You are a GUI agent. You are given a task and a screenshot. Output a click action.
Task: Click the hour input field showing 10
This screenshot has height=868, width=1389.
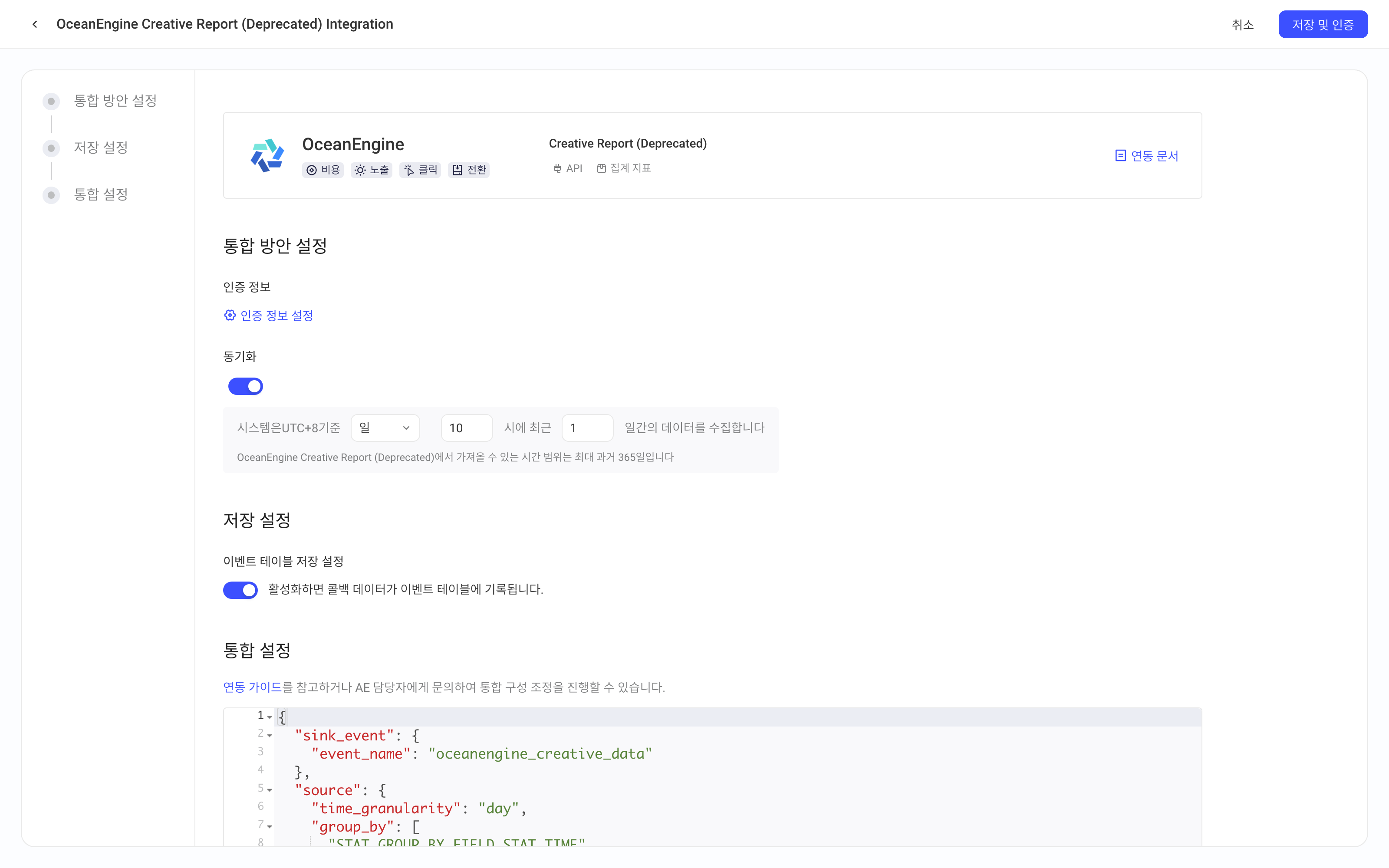click(467, 427)
